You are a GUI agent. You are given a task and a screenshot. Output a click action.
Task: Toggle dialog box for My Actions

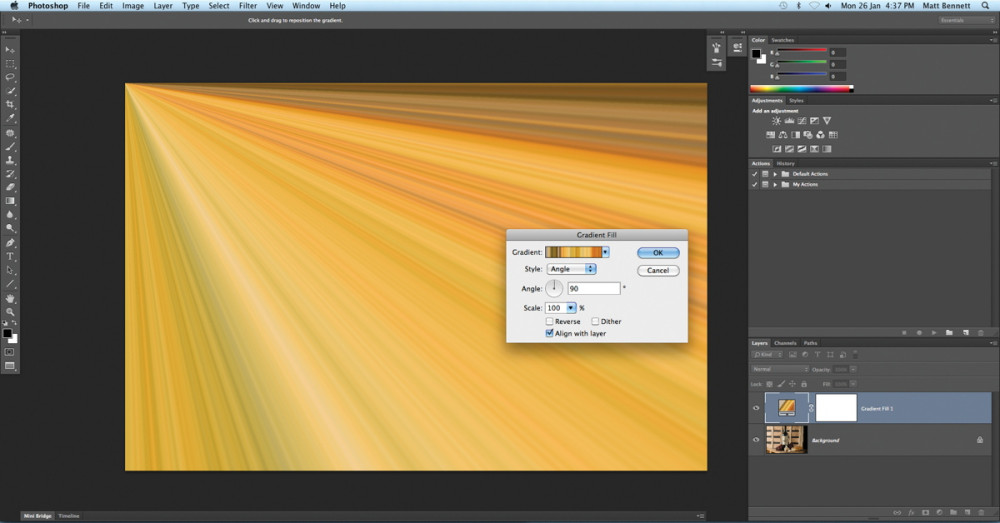pyautogui.click(x=765, y=184)
